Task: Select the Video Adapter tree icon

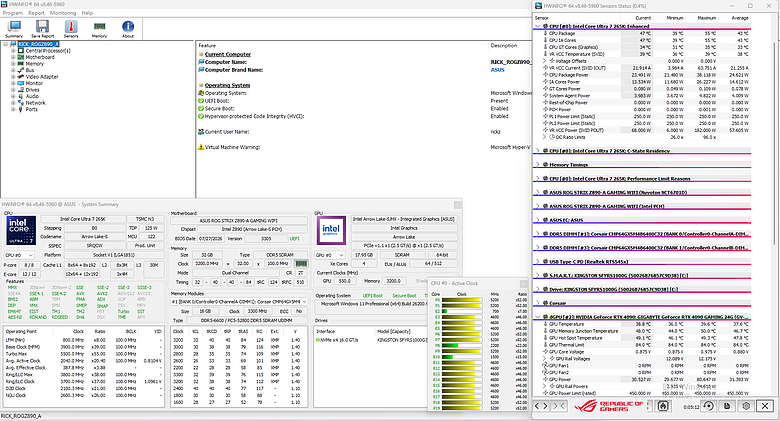Action: 21,77
